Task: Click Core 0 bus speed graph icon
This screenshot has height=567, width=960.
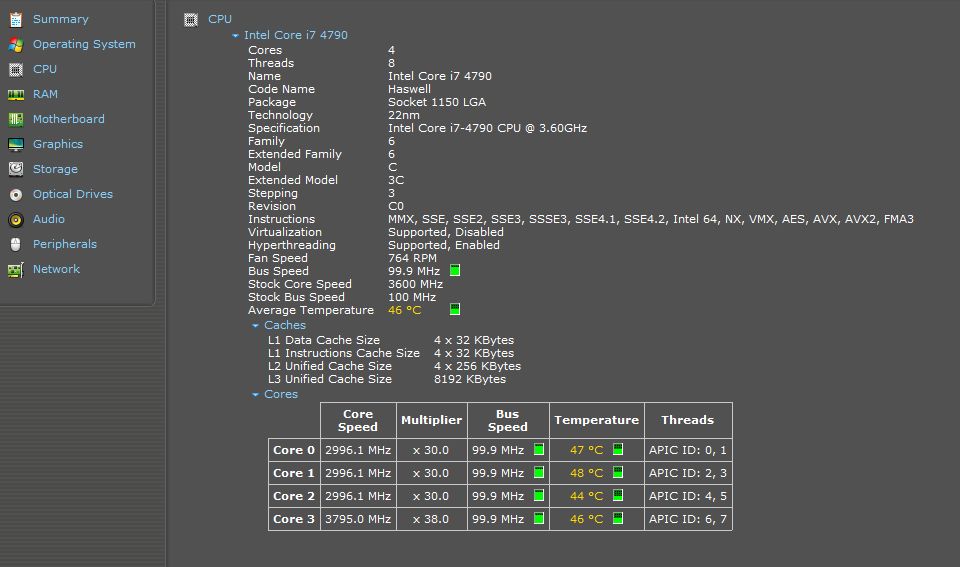Action: click(539, 449)
